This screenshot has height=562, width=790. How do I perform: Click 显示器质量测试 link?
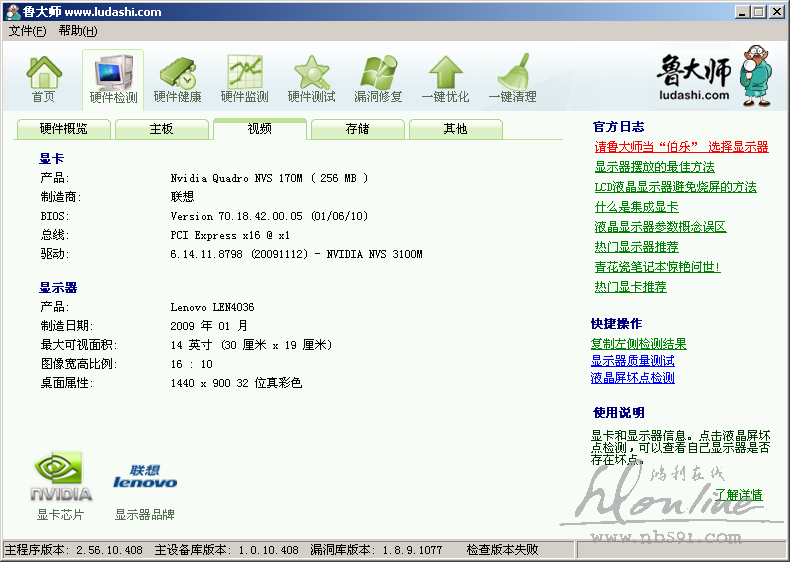(632, 361)
